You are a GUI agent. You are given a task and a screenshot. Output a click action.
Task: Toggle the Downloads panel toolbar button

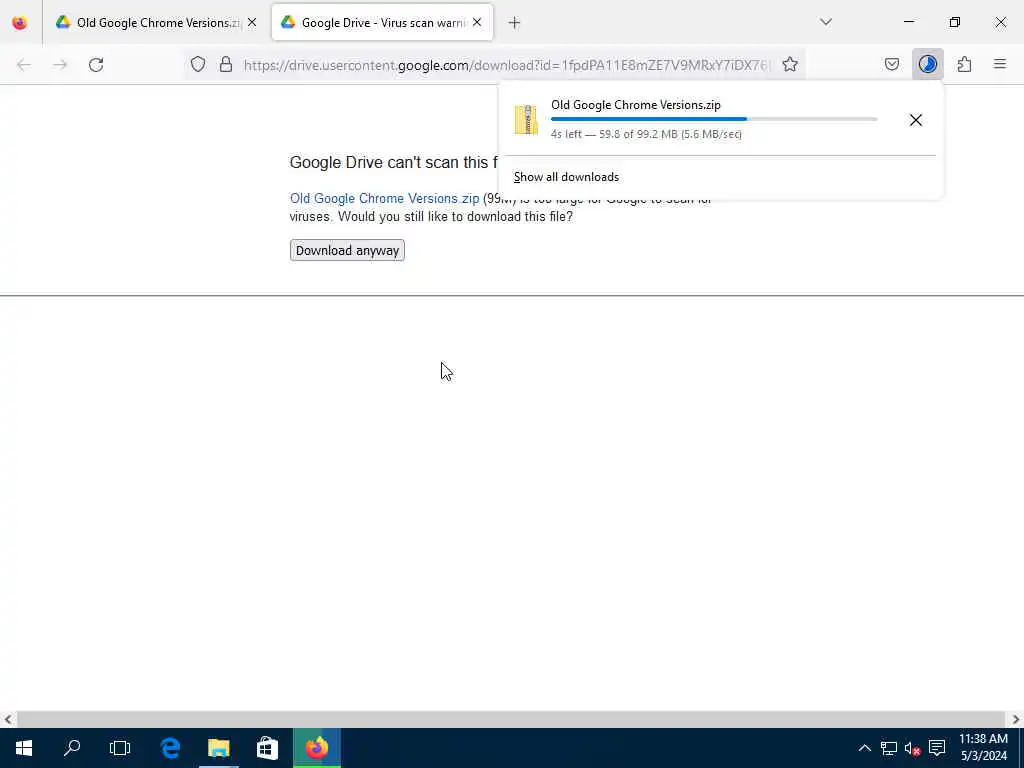(x=928, y=64)
